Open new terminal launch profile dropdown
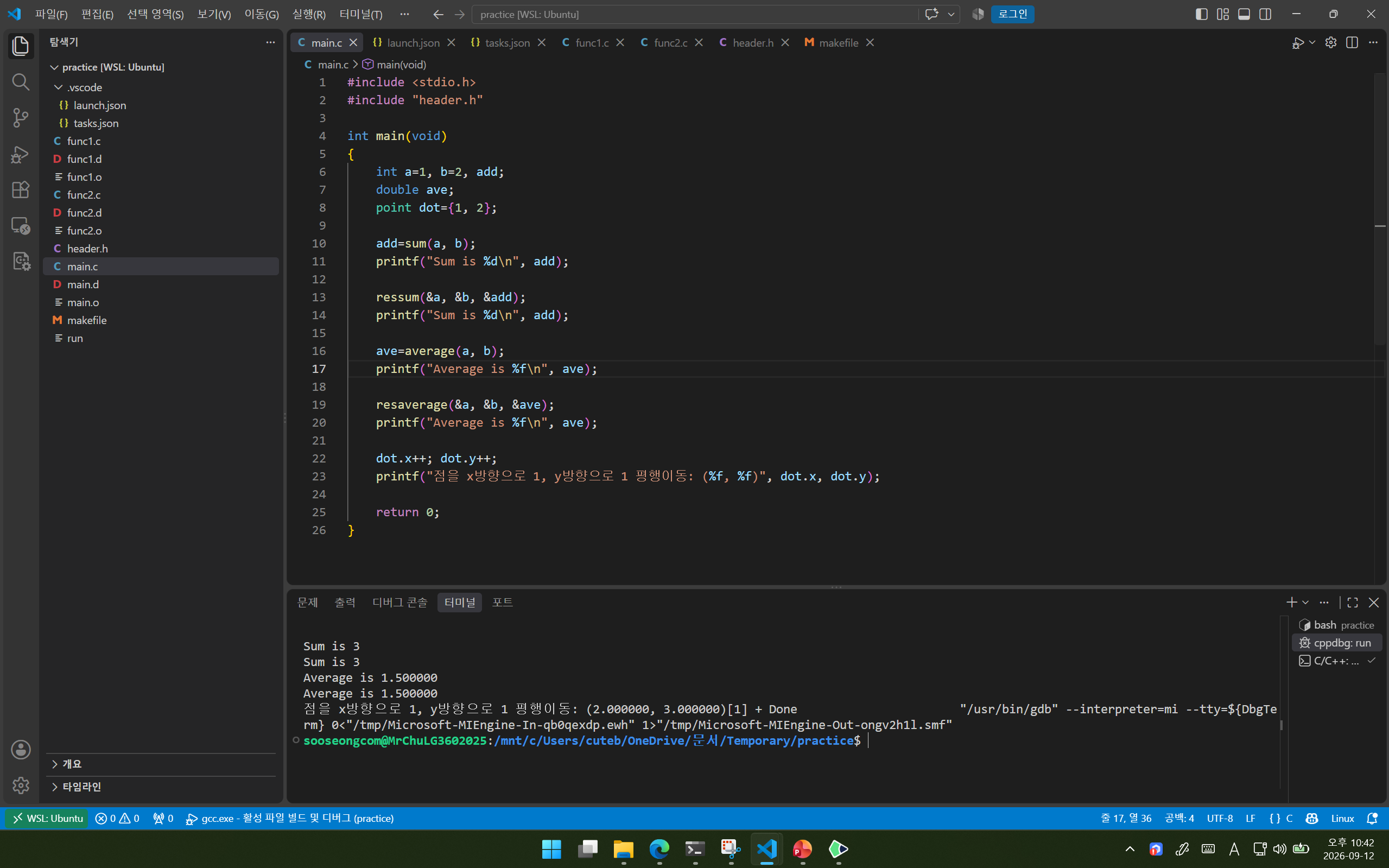This screenshot has width=1389, height=868. tap(1305, 602)
